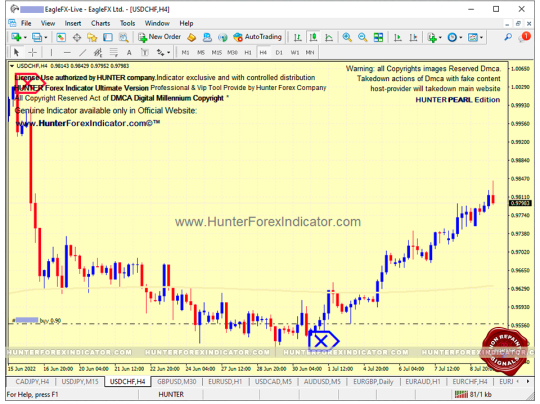Switch to the EURUSD,H1 chart tab

[x=225, y=382]
